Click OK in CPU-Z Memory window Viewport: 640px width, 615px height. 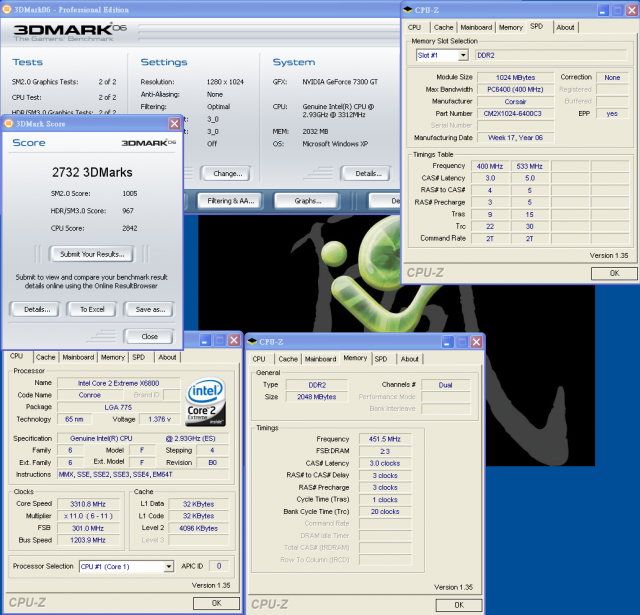(x=459, y=605)
